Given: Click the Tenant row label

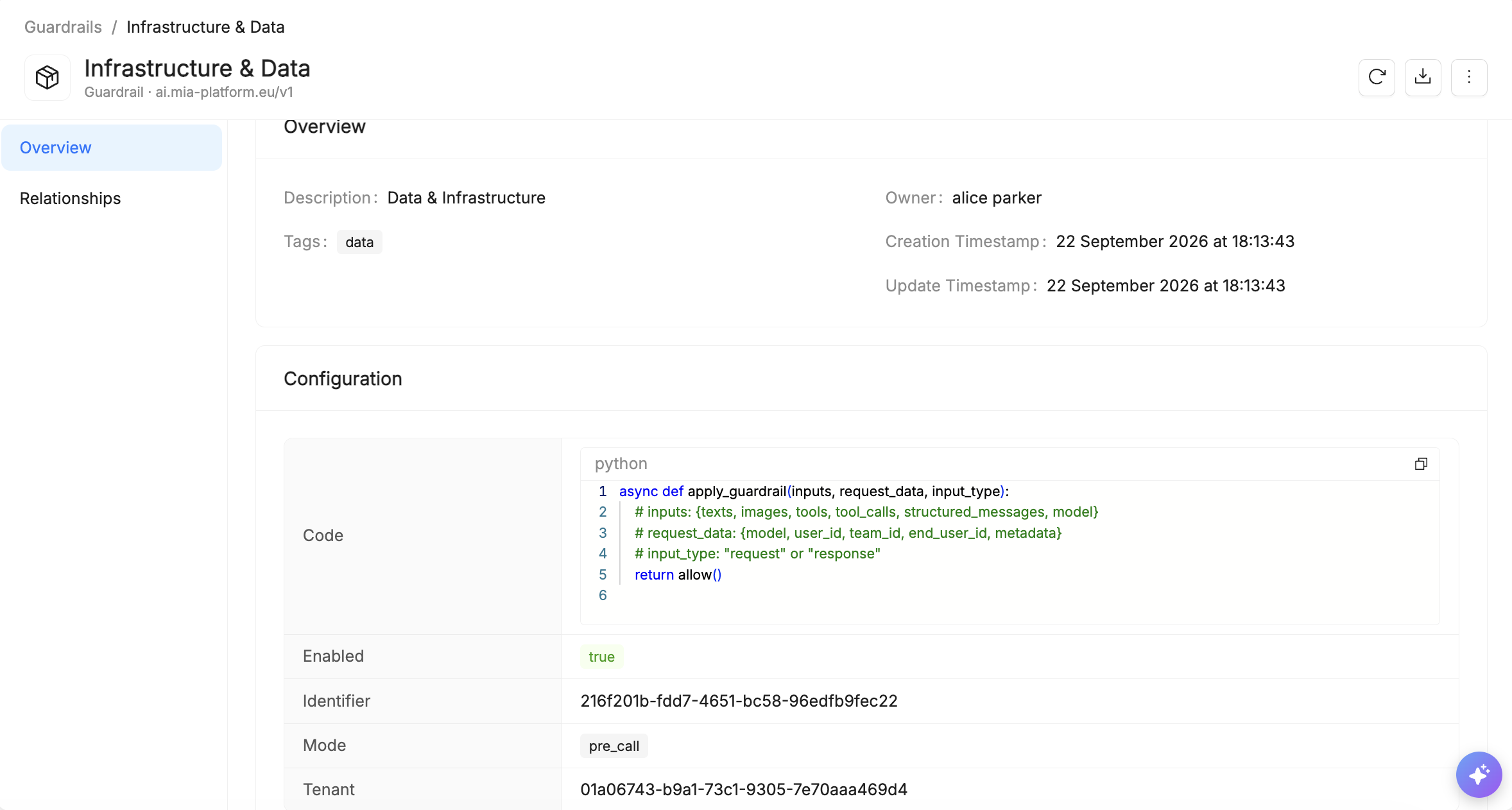Looking at the screenshot, I should click(x=329, y=789).
